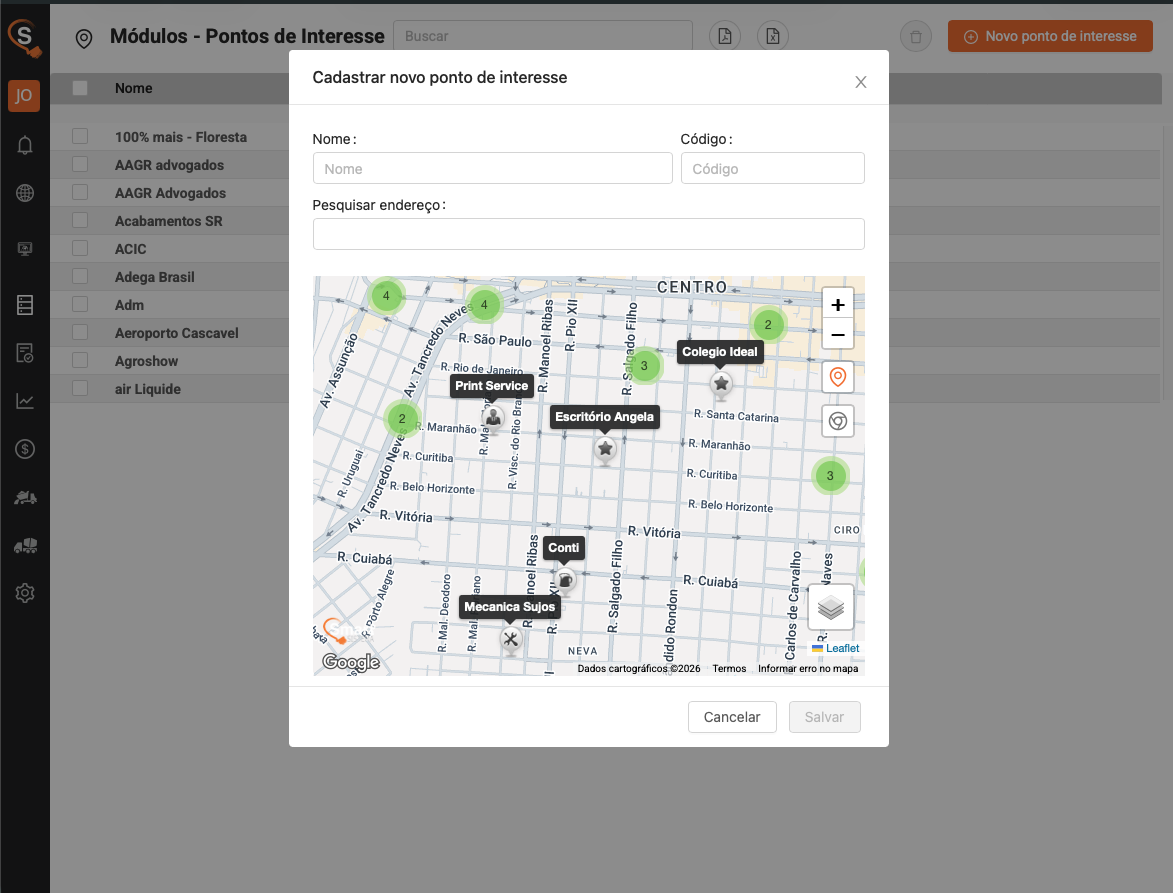Check the air Liquide row
Image resolution: width=1173 pixels, height=893 pixels.
80,388
